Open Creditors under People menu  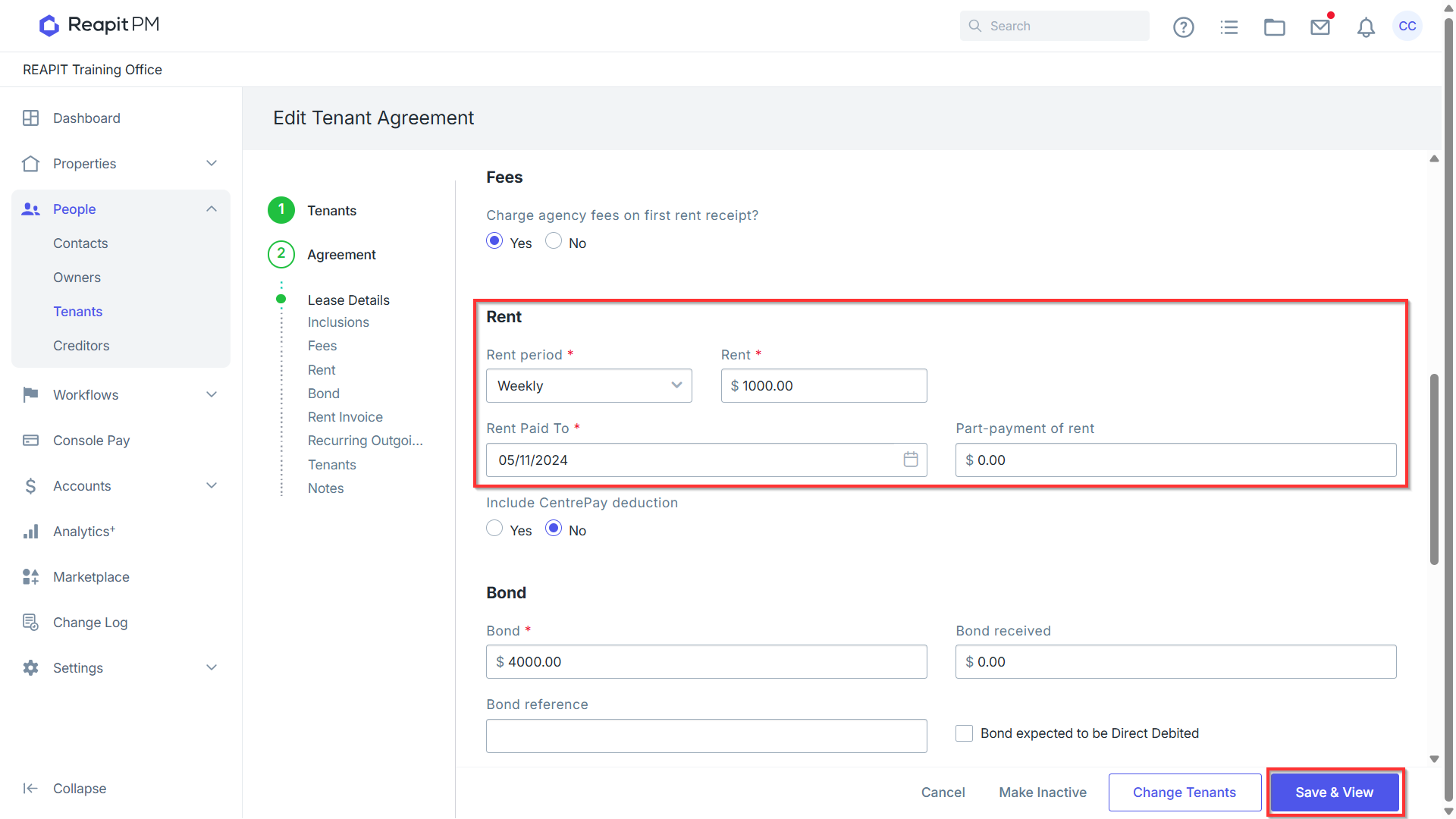pos(81,346)
